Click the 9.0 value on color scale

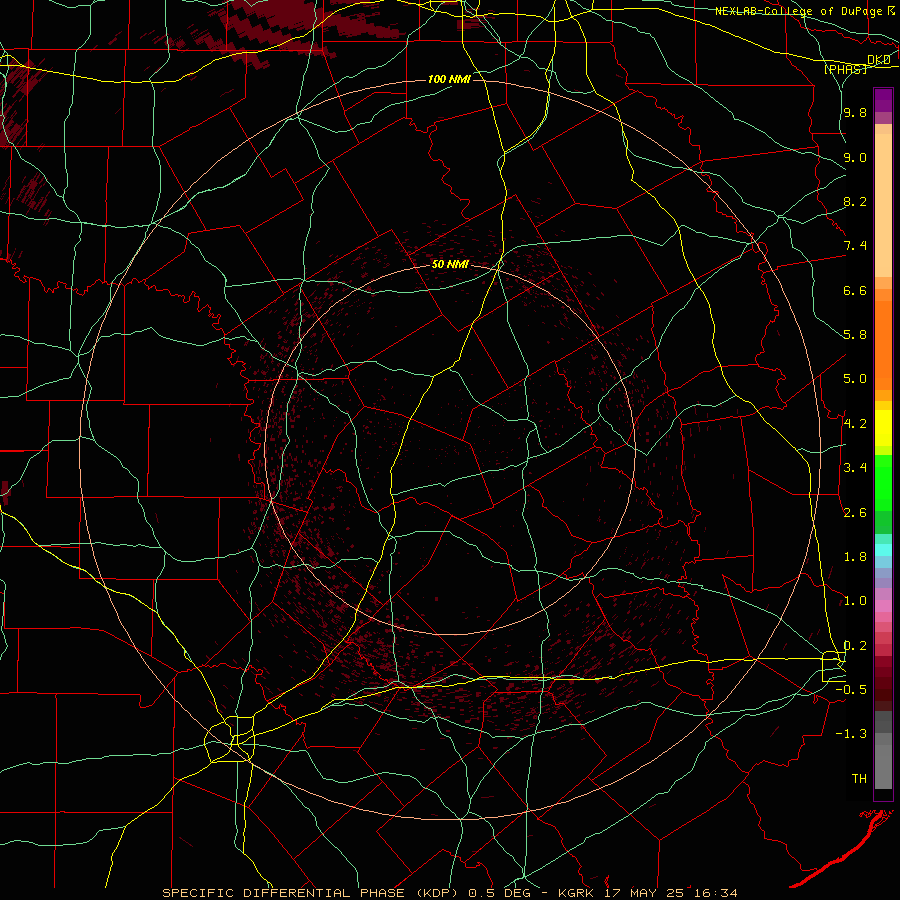855,157
